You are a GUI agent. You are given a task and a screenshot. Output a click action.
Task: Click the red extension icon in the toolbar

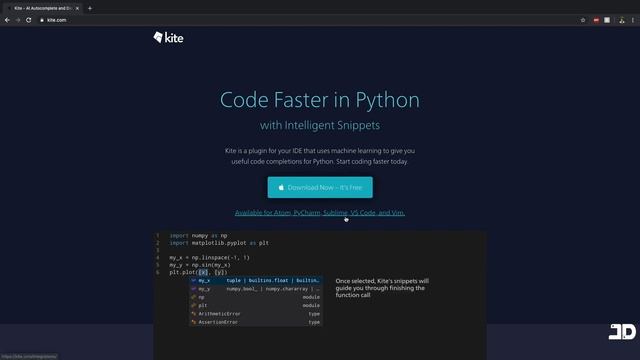tap(596, 20)
